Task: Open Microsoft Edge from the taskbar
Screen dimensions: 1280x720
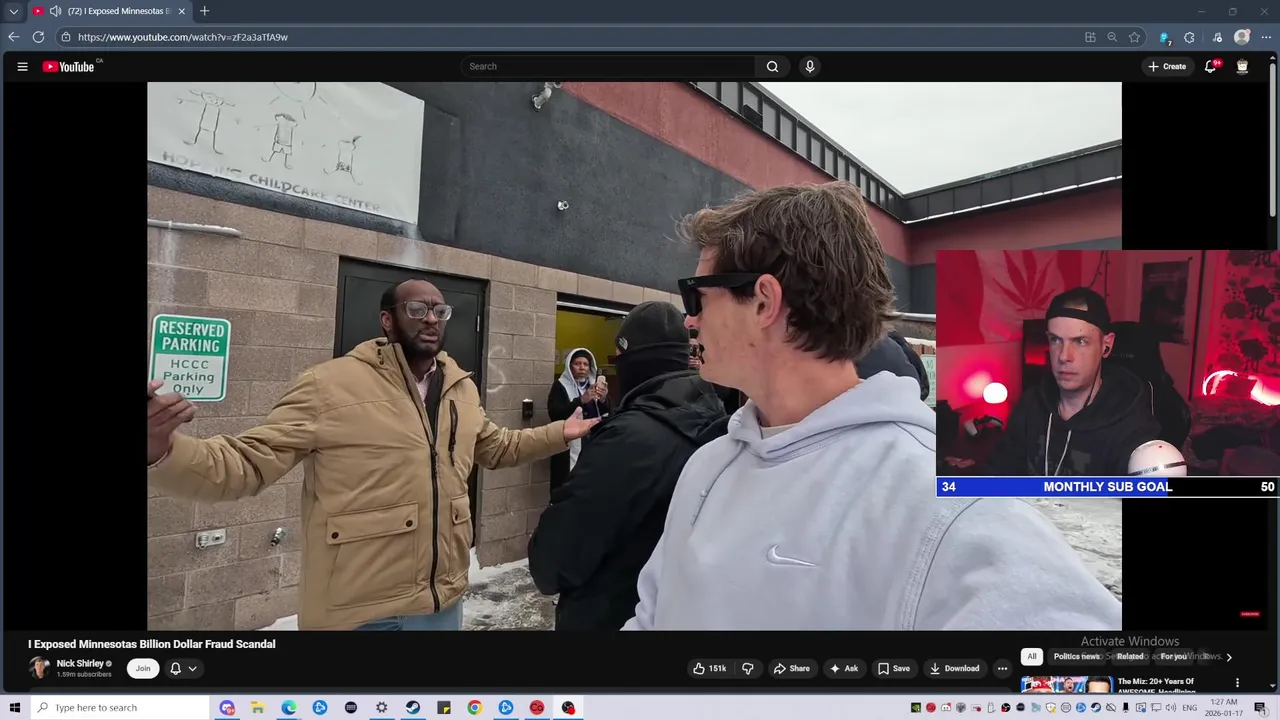Action: click(288, 708)
